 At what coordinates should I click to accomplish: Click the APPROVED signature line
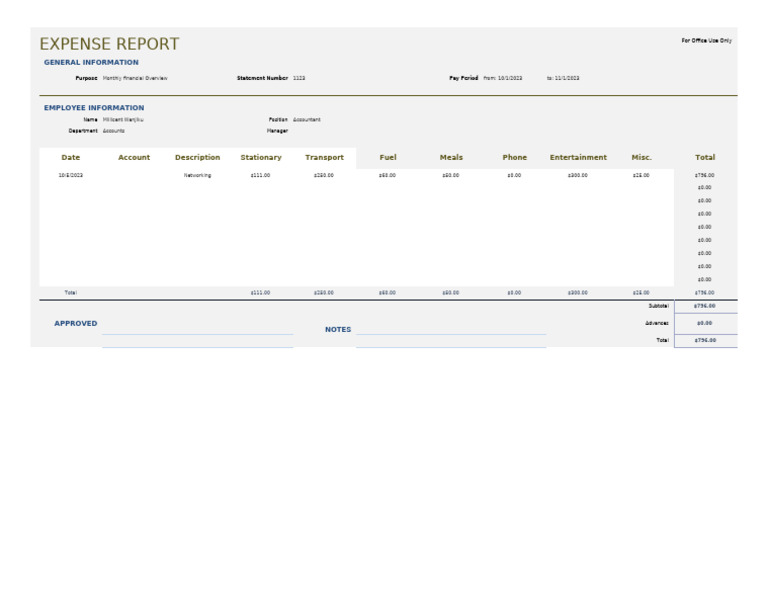click(x=197, y=334)
